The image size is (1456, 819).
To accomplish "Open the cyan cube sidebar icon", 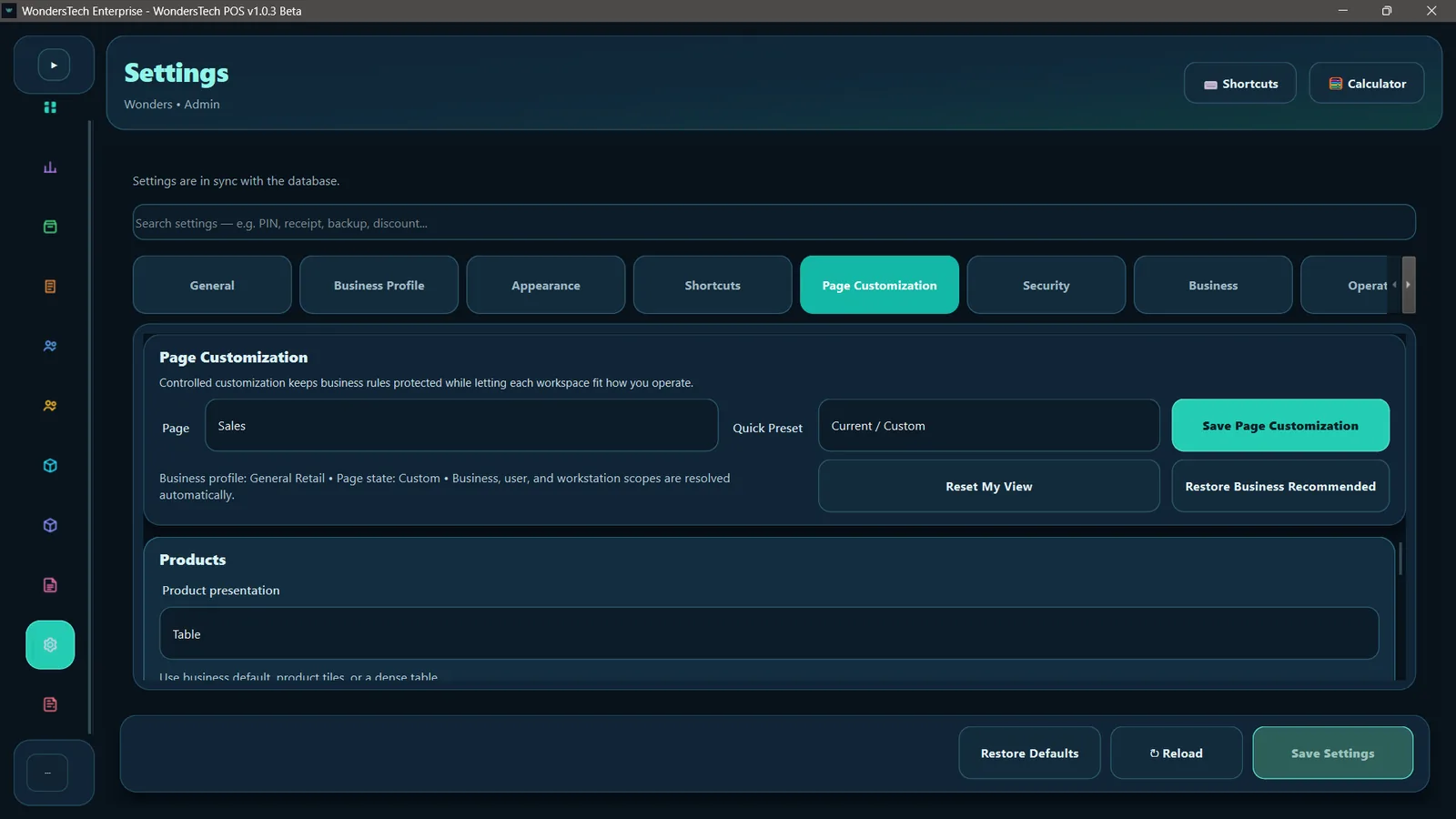I will tap(50, 466).
